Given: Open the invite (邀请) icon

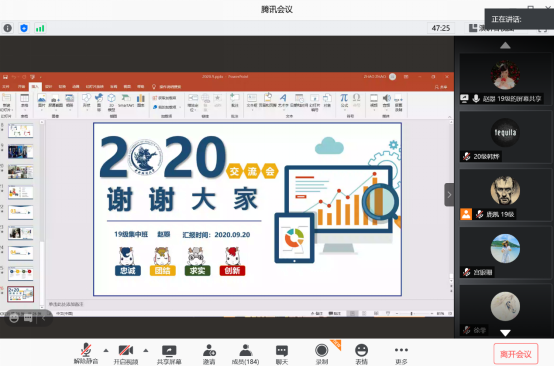Looking at the screenshot, I should [209, 354].
